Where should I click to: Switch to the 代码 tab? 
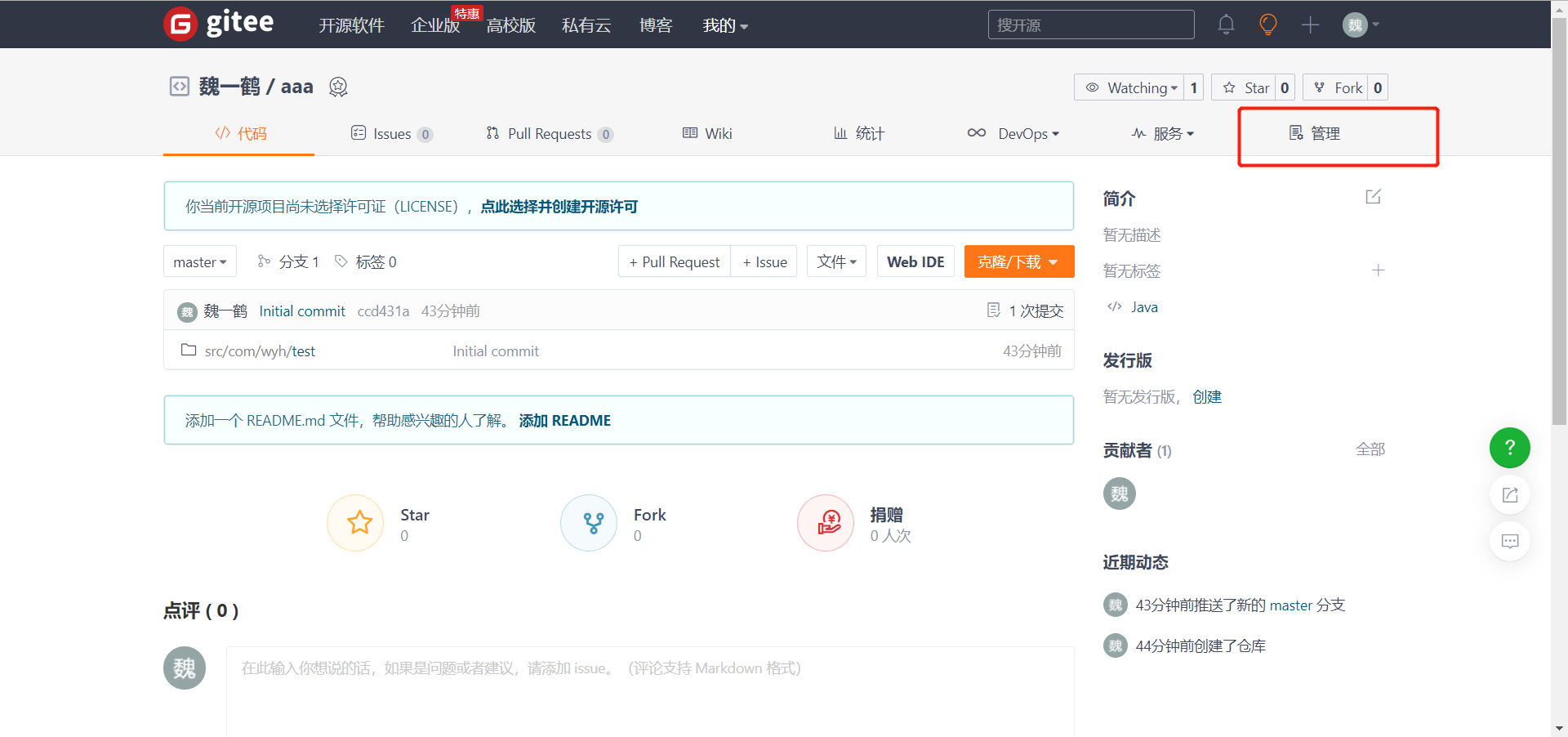(239, 133)
